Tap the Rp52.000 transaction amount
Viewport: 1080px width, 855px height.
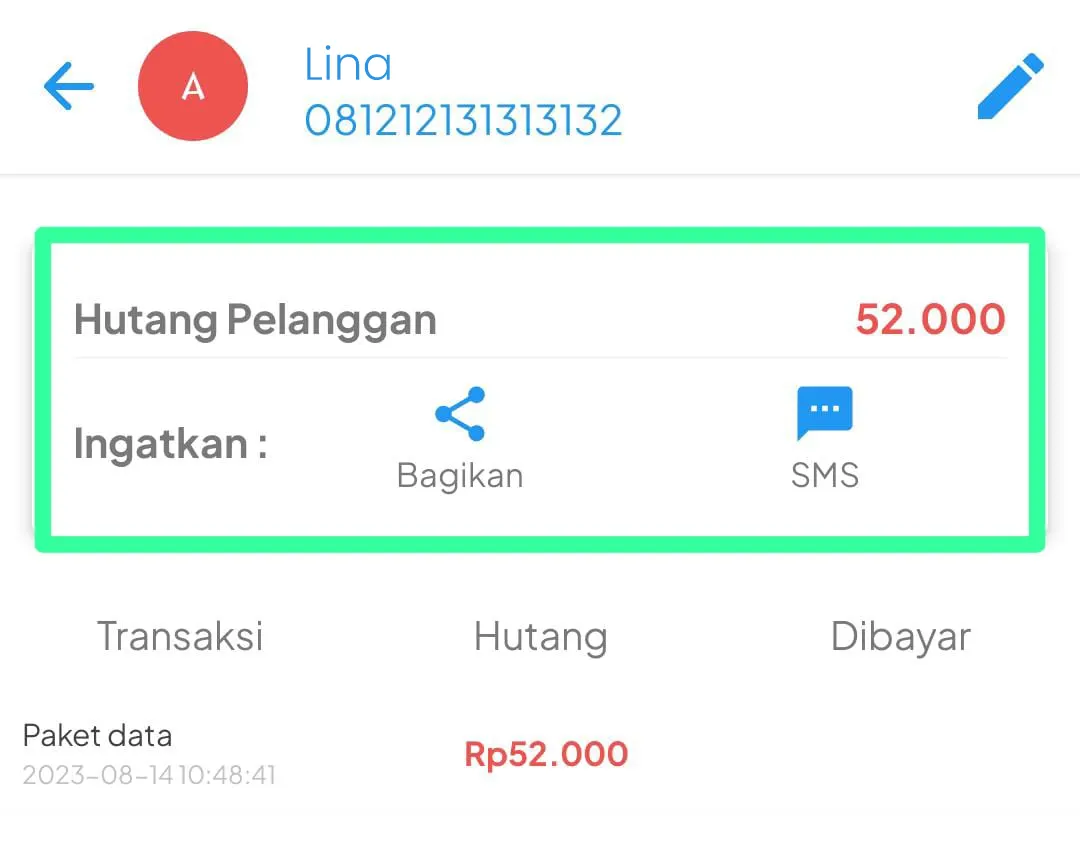coord(546,753)
